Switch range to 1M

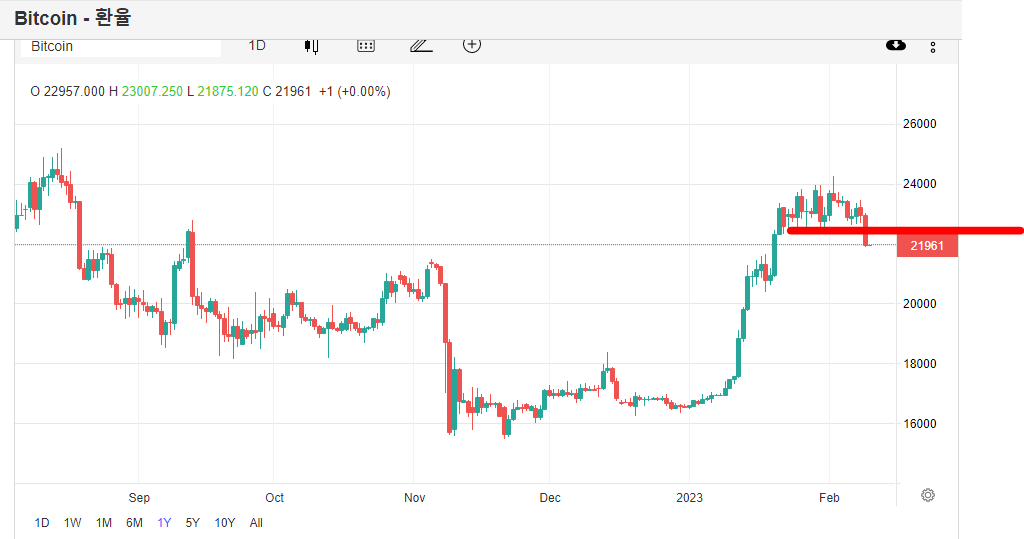(x=104, y=523)
